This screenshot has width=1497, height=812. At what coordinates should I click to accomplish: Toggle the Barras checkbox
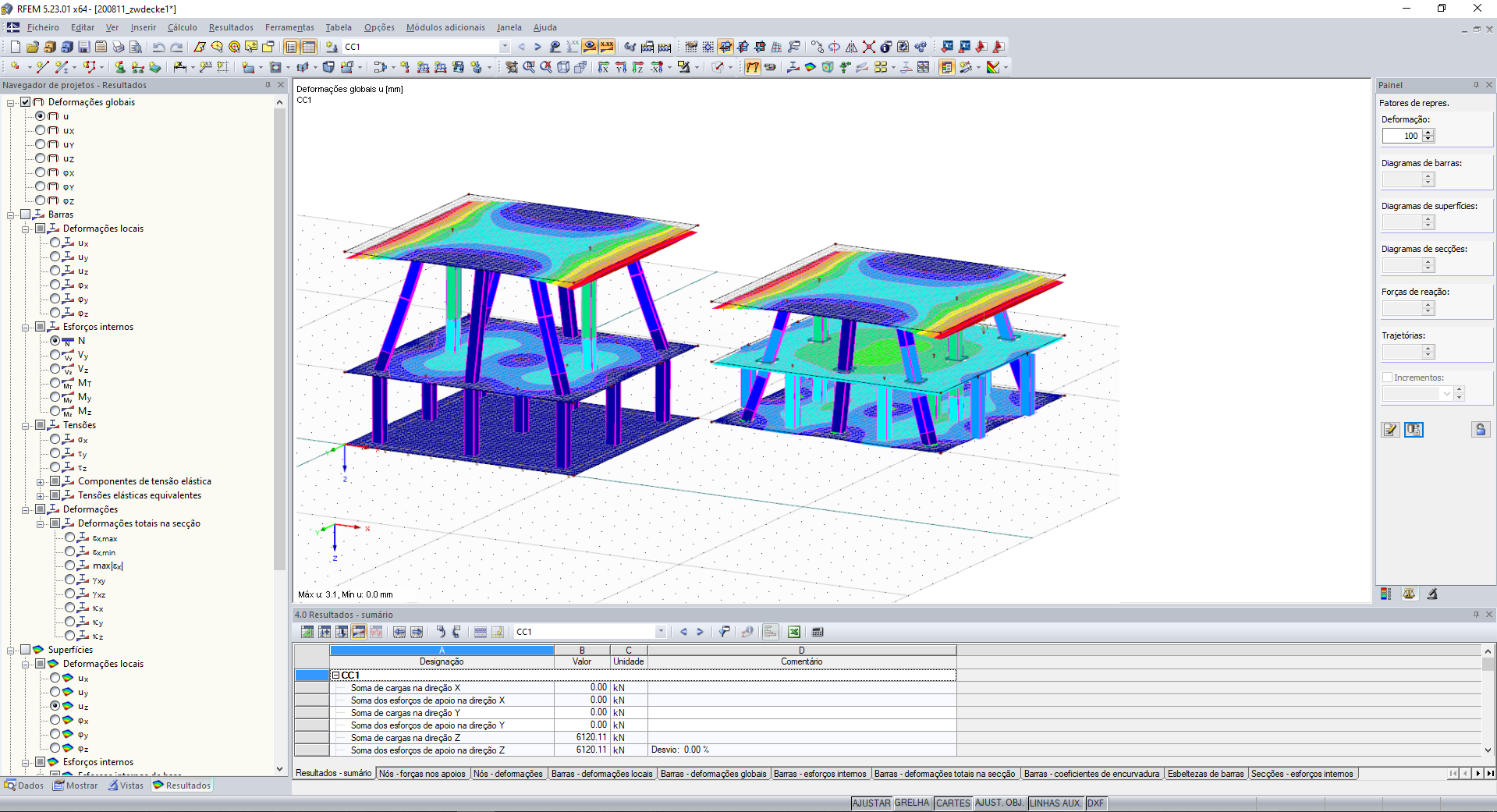[x=26, y=215]
